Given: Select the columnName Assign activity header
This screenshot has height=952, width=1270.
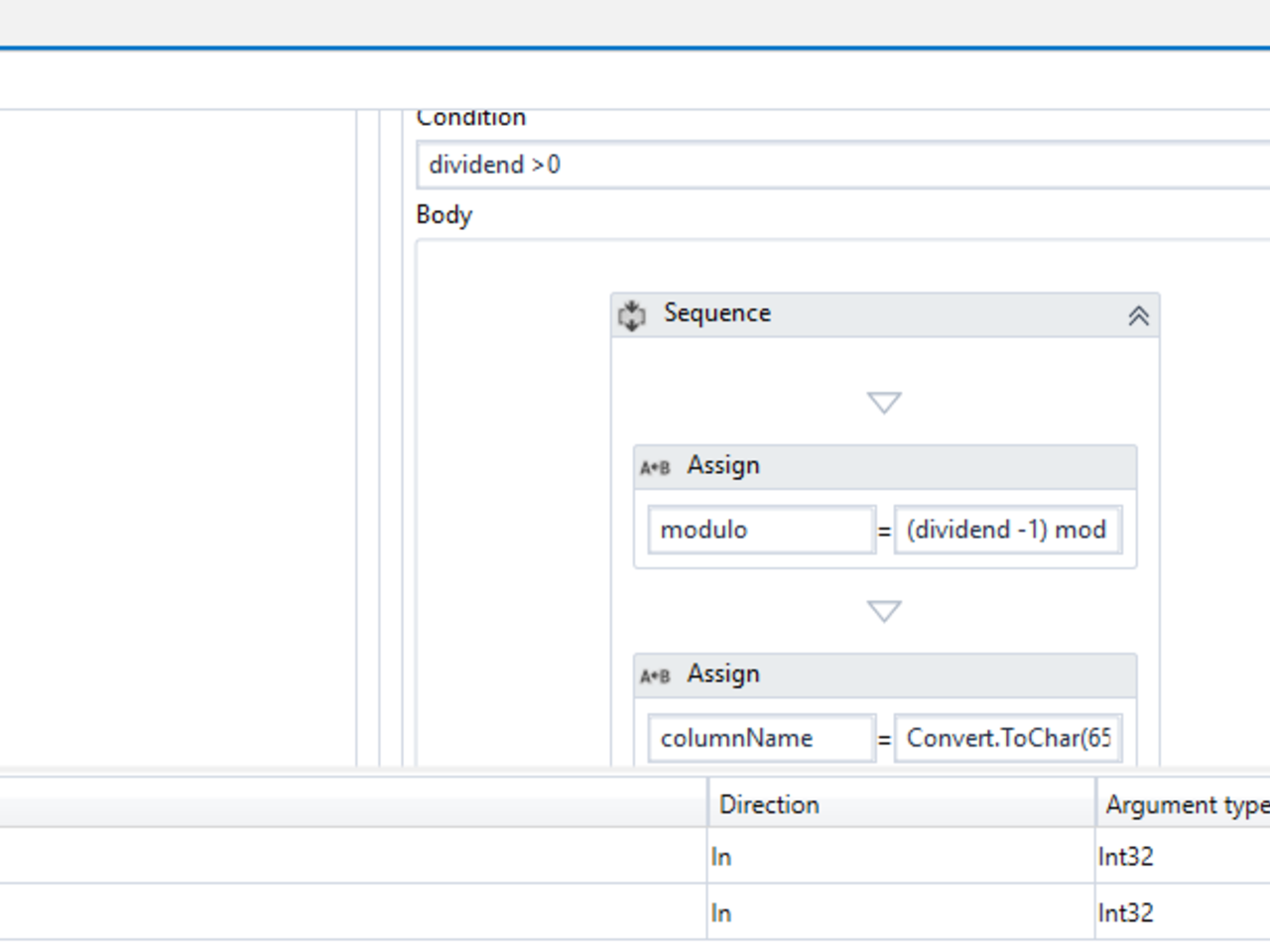Looking at the screenshot, I should click(893, 674).
